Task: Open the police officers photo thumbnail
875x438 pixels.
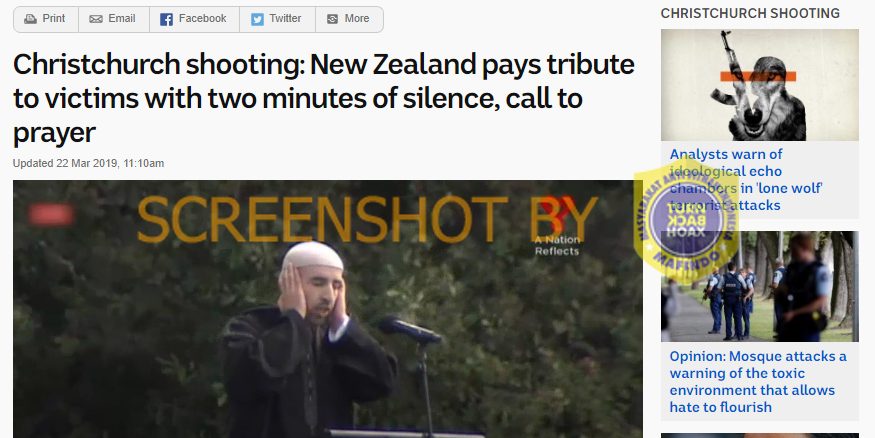Action: (x=759, y=286)
